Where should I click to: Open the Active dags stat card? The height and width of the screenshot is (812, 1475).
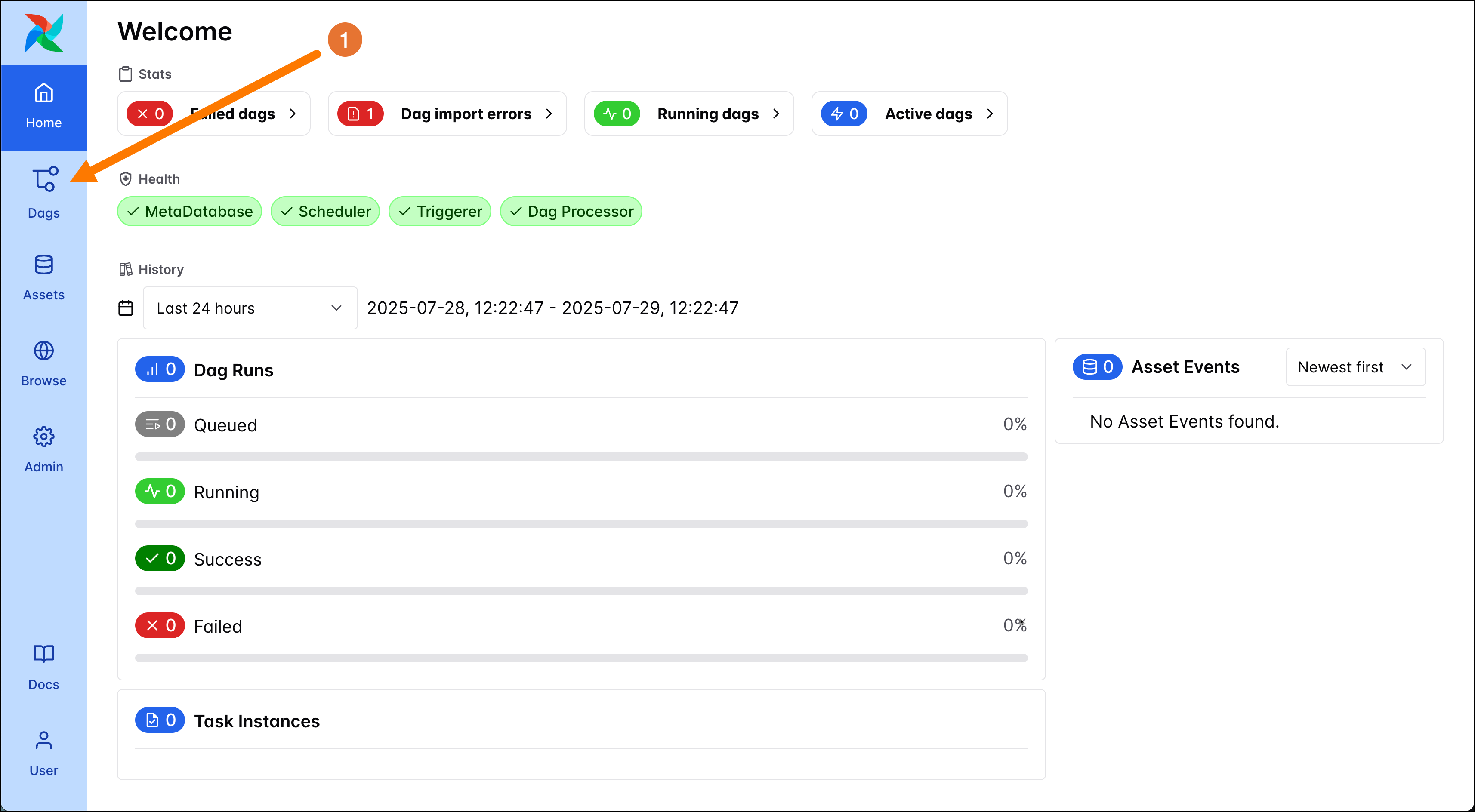coord(909,114)
